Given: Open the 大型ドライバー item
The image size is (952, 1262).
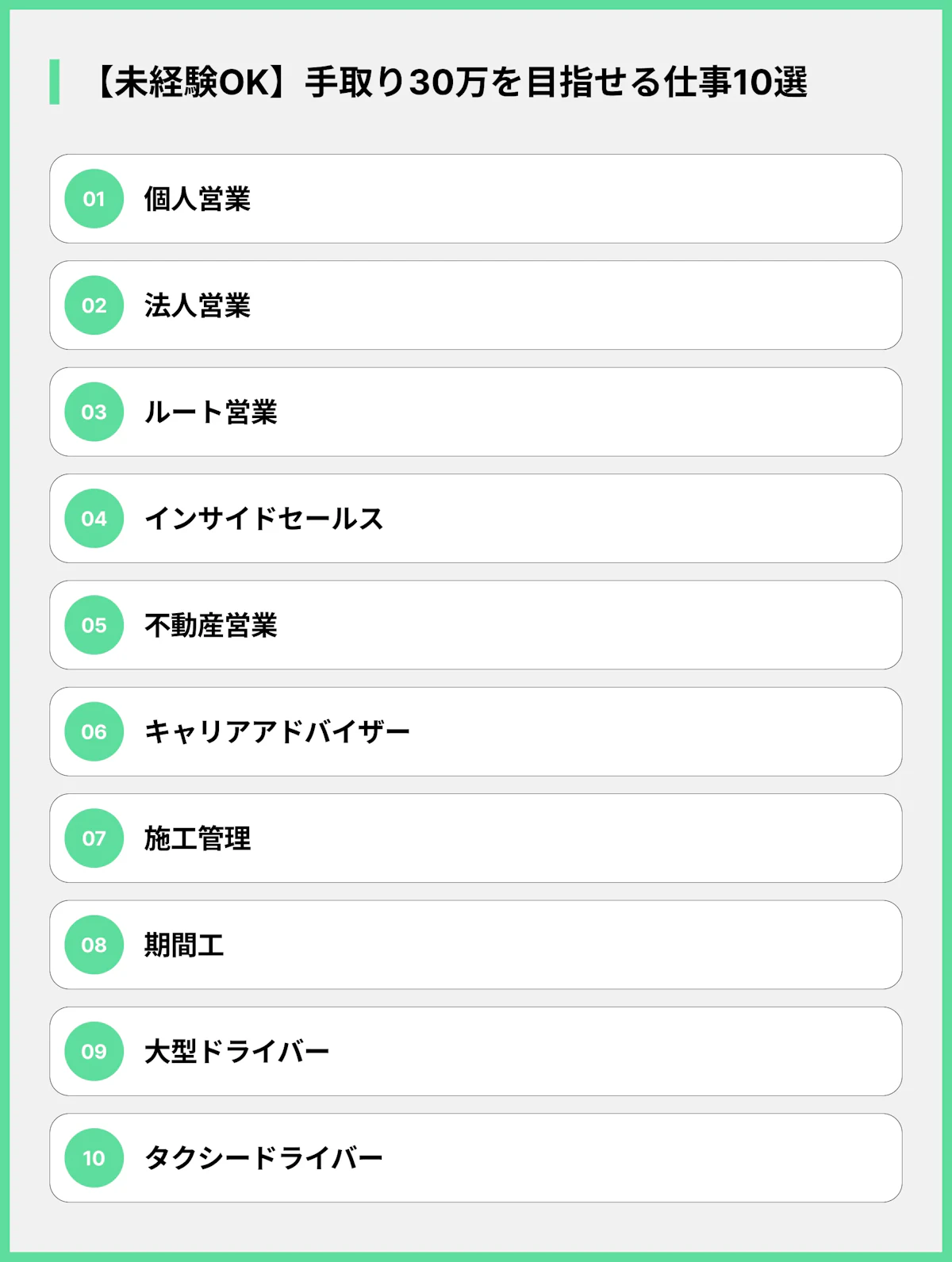Looking at the screenshot, I should click(236, 1051).
